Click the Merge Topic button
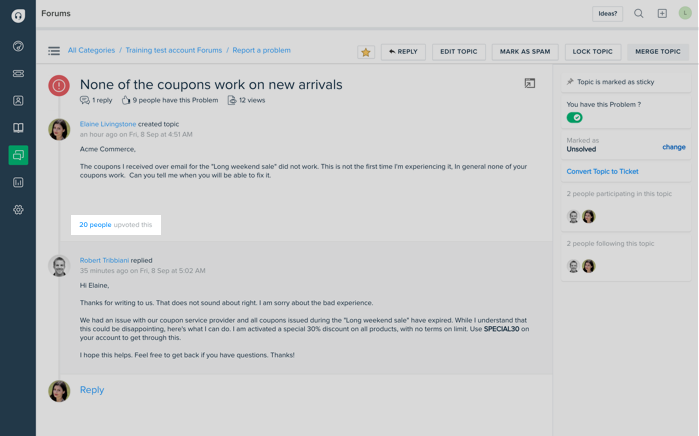 pyautogui.click(x=658, y=51)
